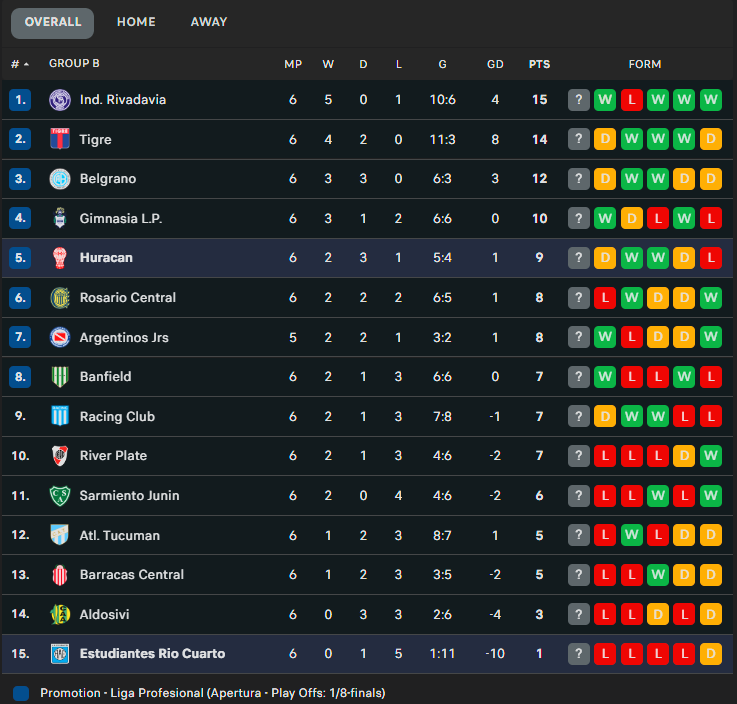Click the Racing Club logo

coord(60,416)
